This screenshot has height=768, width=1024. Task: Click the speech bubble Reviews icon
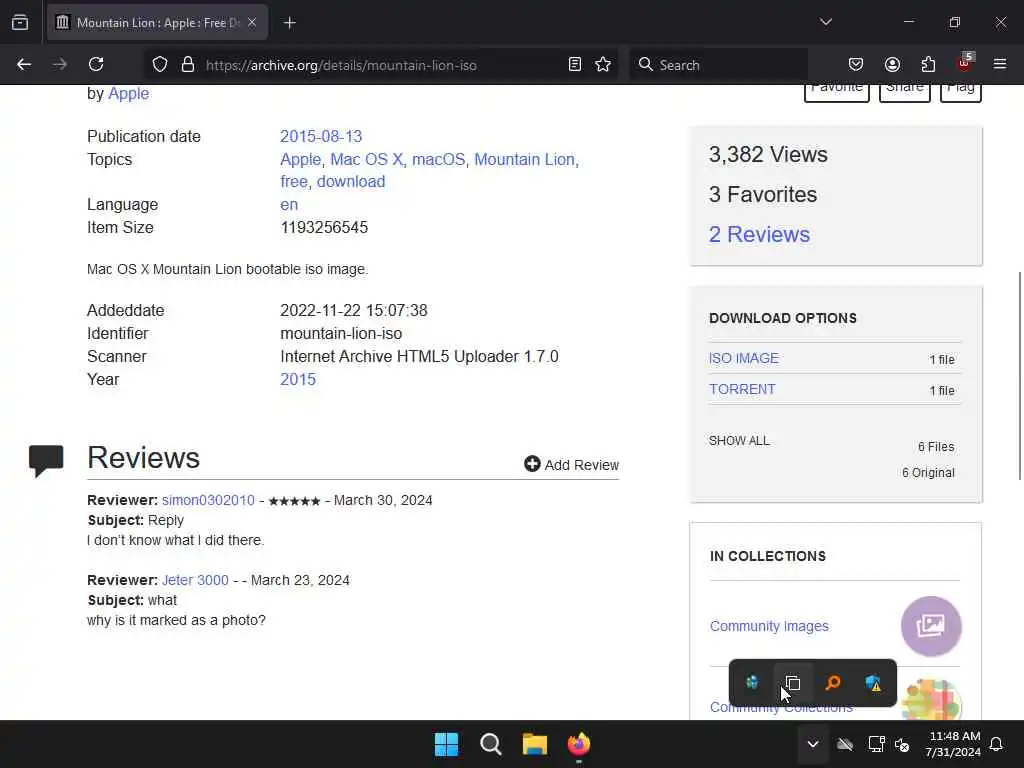(46, 460)
